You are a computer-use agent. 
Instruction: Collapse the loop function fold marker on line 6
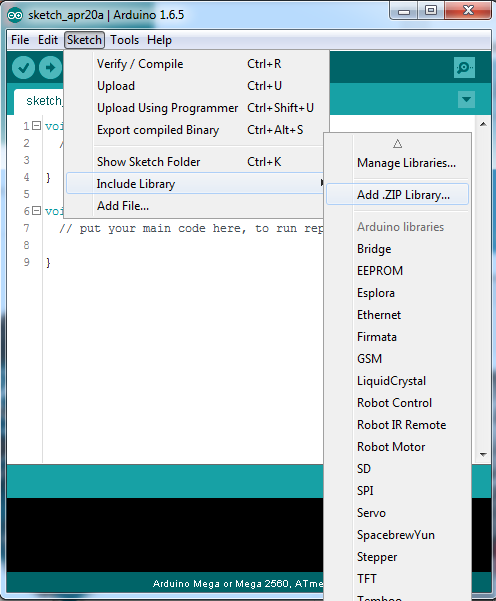click(36, 211)
